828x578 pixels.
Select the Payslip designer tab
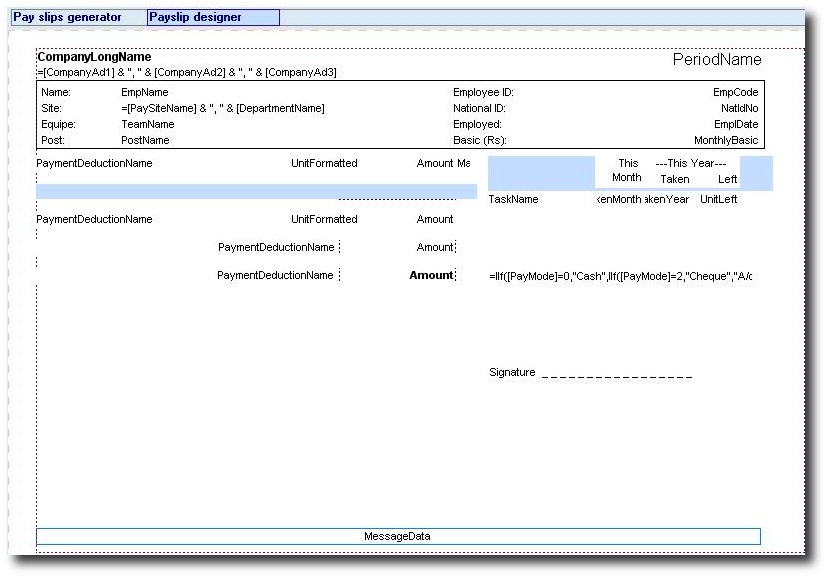coord(196,17)
